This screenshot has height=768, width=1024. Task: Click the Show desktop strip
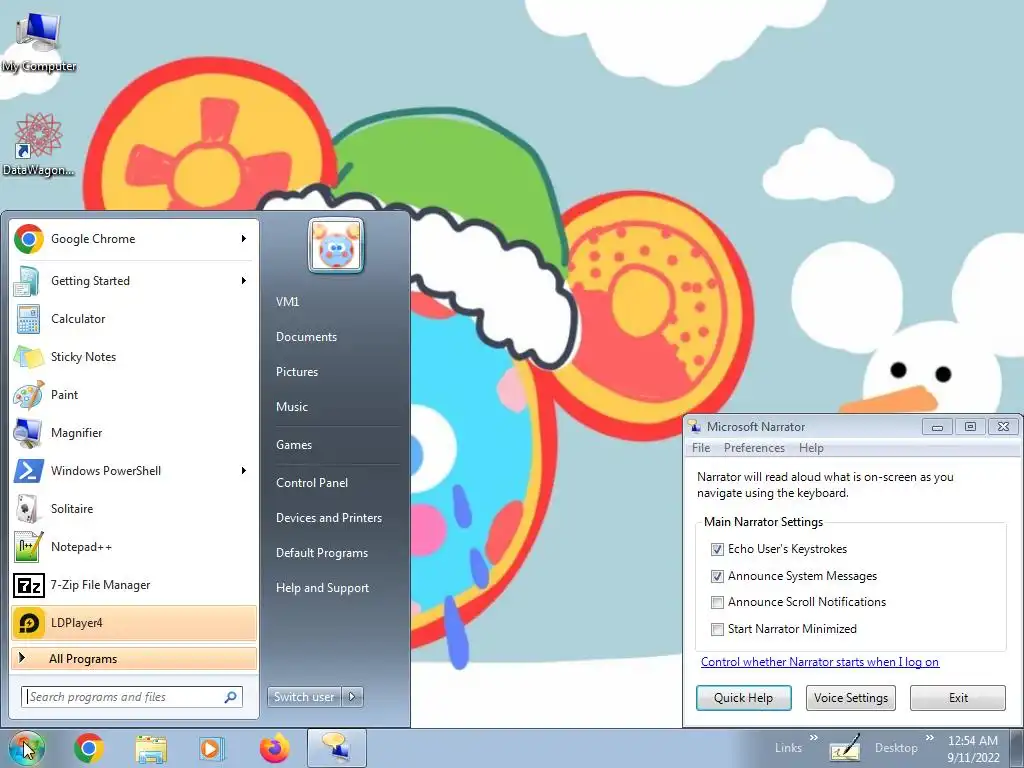(1017, 748)
